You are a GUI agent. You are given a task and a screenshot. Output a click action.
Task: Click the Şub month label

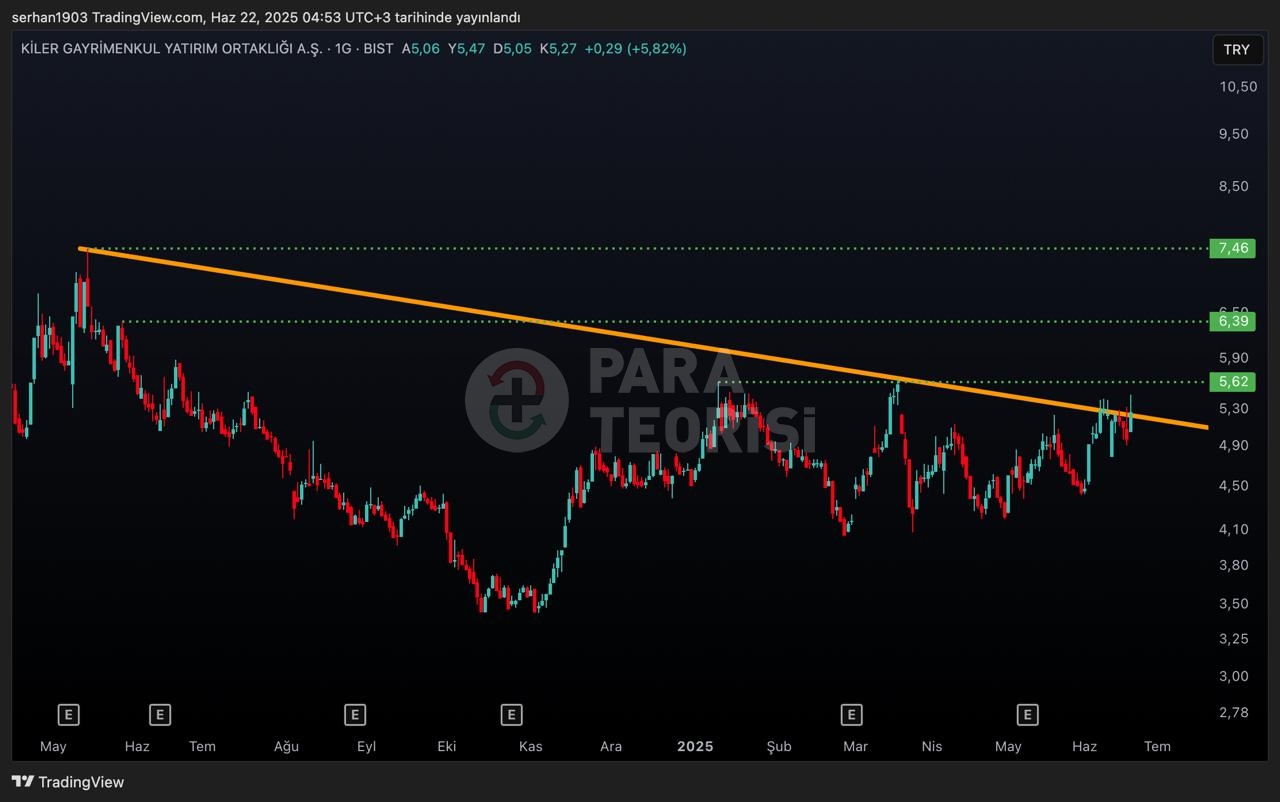pos(779,746)
